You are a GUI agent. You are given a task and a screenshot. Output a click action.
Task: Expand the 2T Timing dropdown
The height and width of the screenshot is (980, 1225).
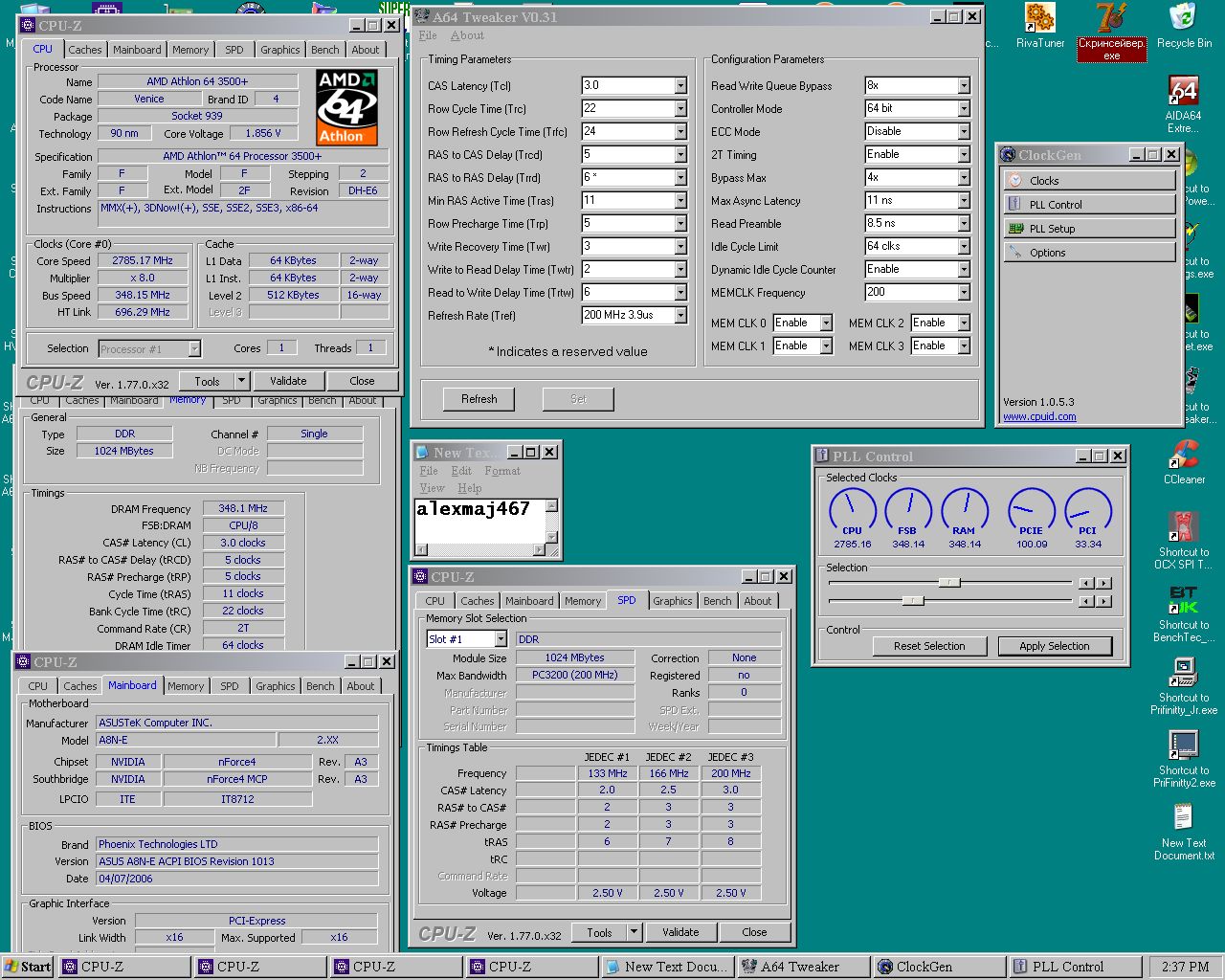click(x=964, y=154)
